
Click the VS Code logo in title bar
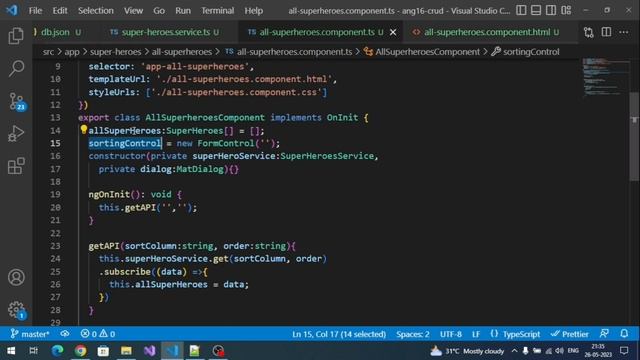click(12, 10)
